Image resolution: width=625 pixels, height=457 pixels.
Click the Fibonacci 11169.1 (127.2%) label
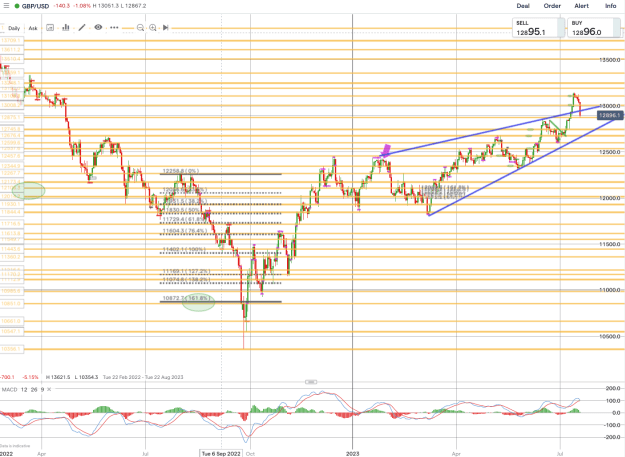(186, 271)
